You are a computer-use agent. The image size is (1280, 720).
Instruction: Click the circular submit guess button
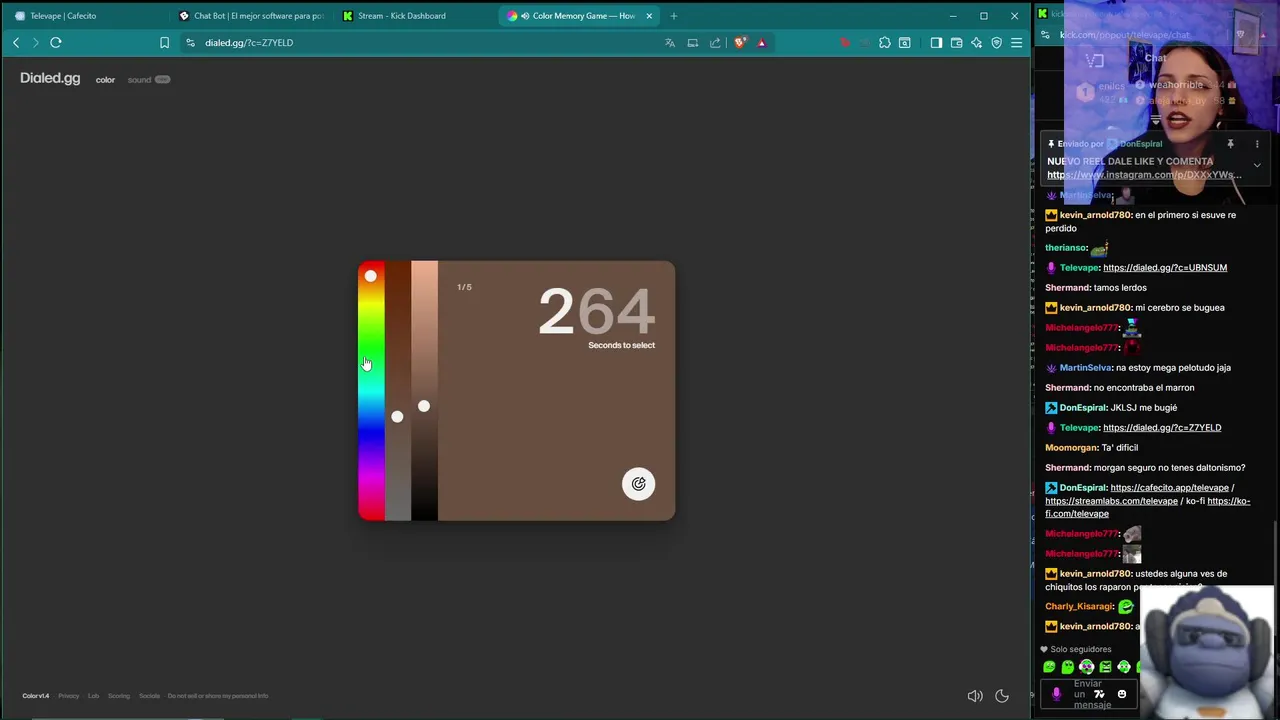[x=638, y=484]
